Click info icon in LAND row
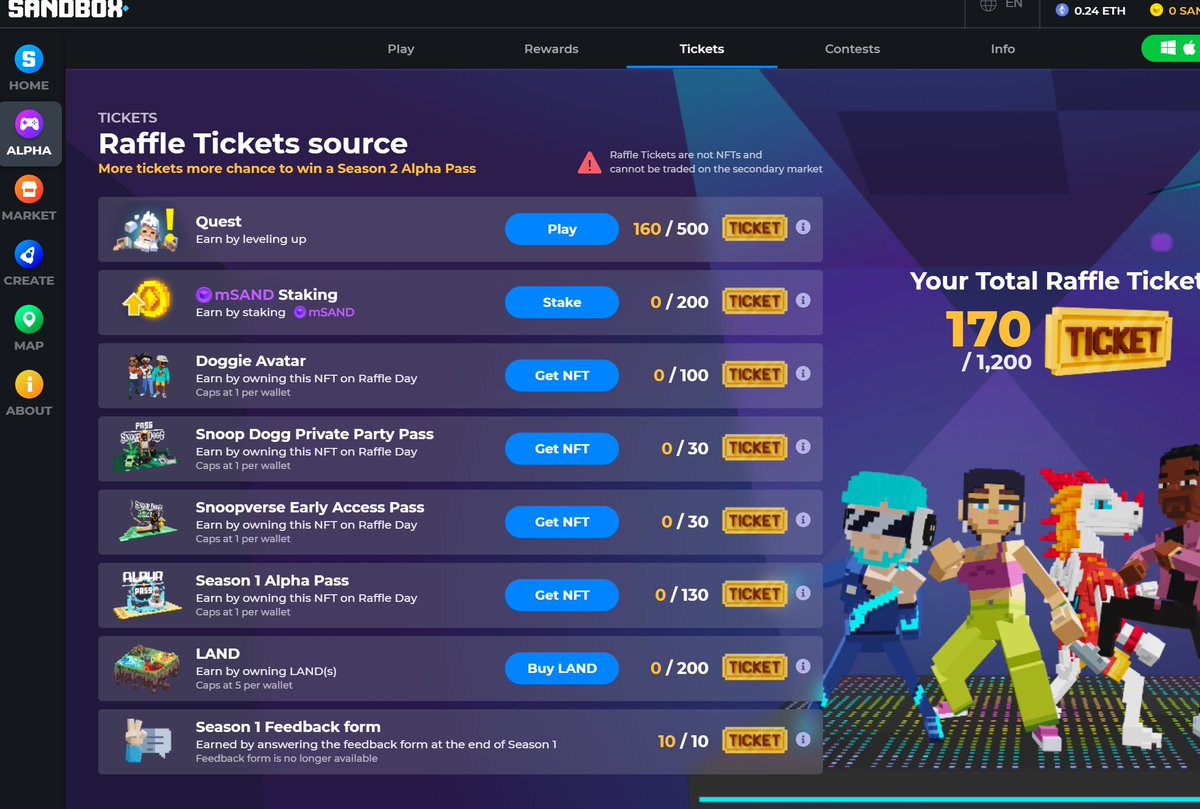Screen dimensions: 1200x809 (x=803, y=666)
